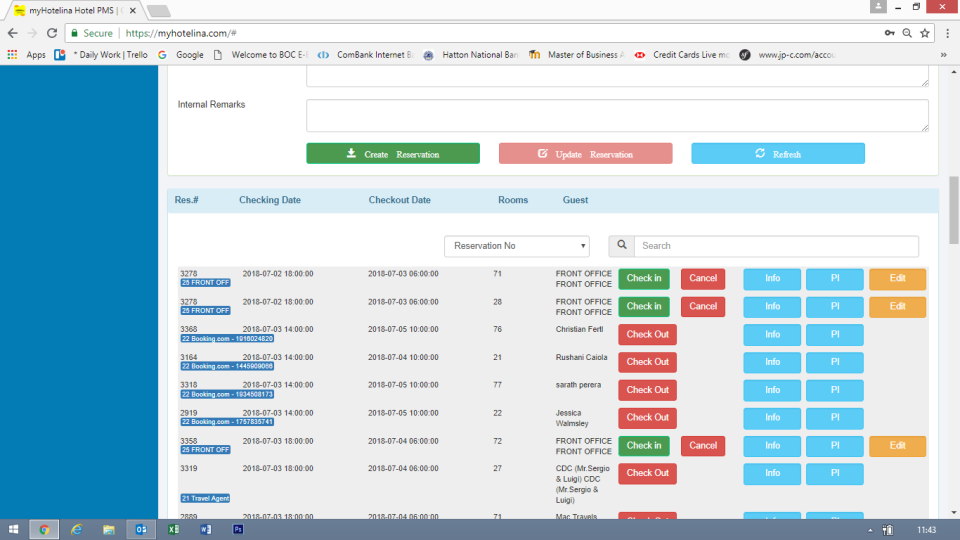Check out CDC reservation 3319
The height and width of the screenshot is (540, 960).
coord(647,474)
